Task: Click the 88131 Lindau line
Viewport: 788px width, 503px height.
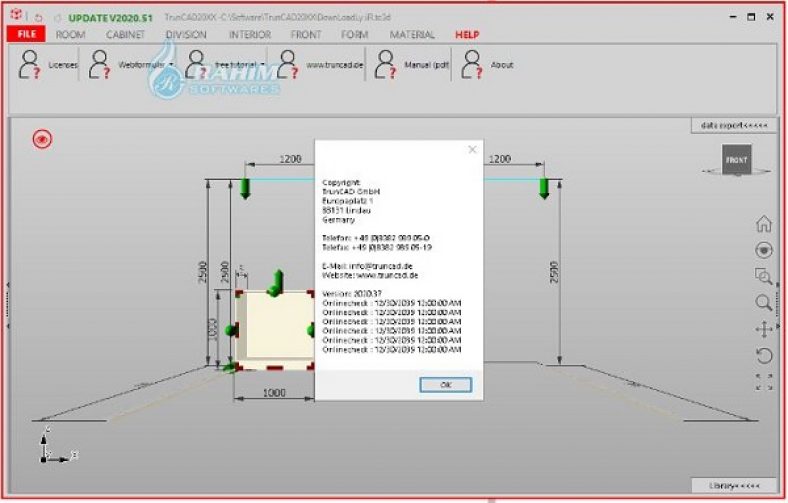Action: [346, 210]
